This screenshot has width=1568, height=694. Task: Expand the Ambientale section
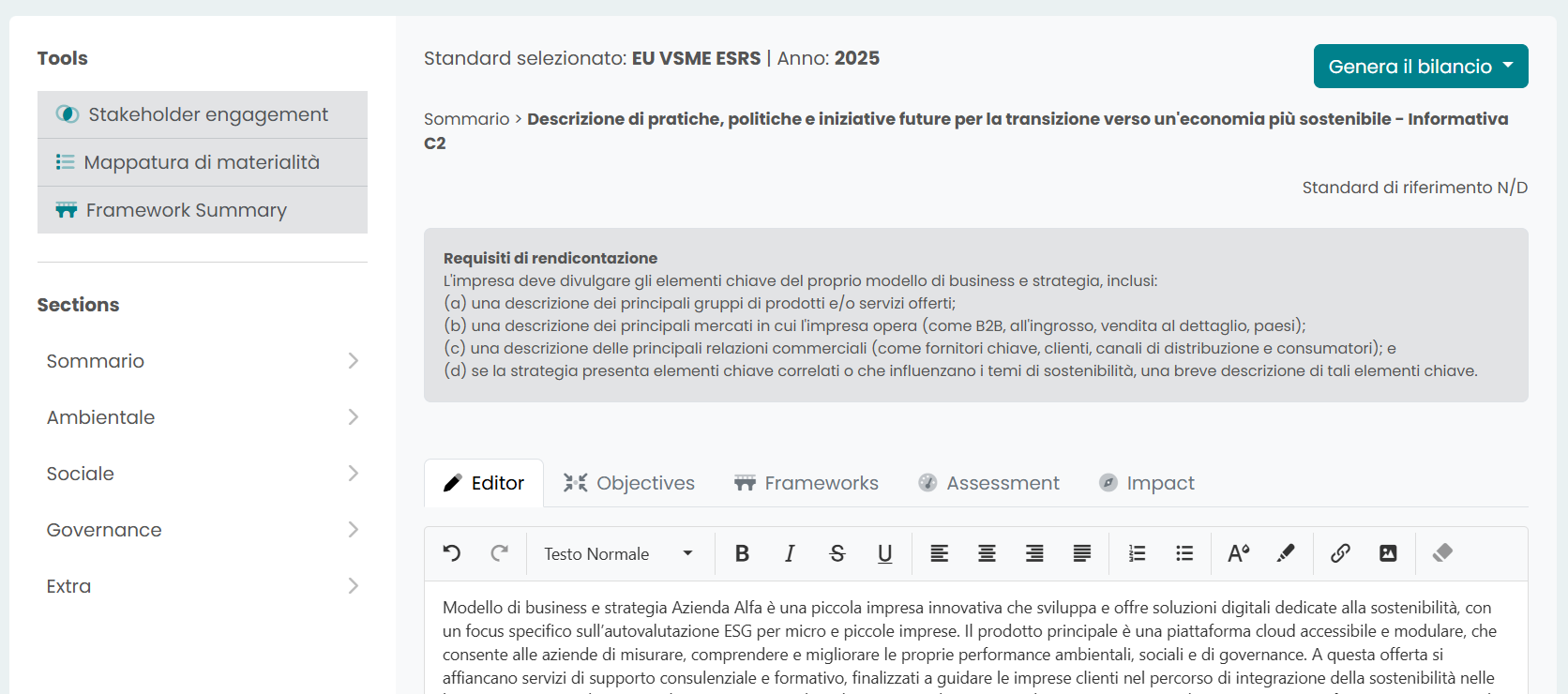tap(203, 417)
